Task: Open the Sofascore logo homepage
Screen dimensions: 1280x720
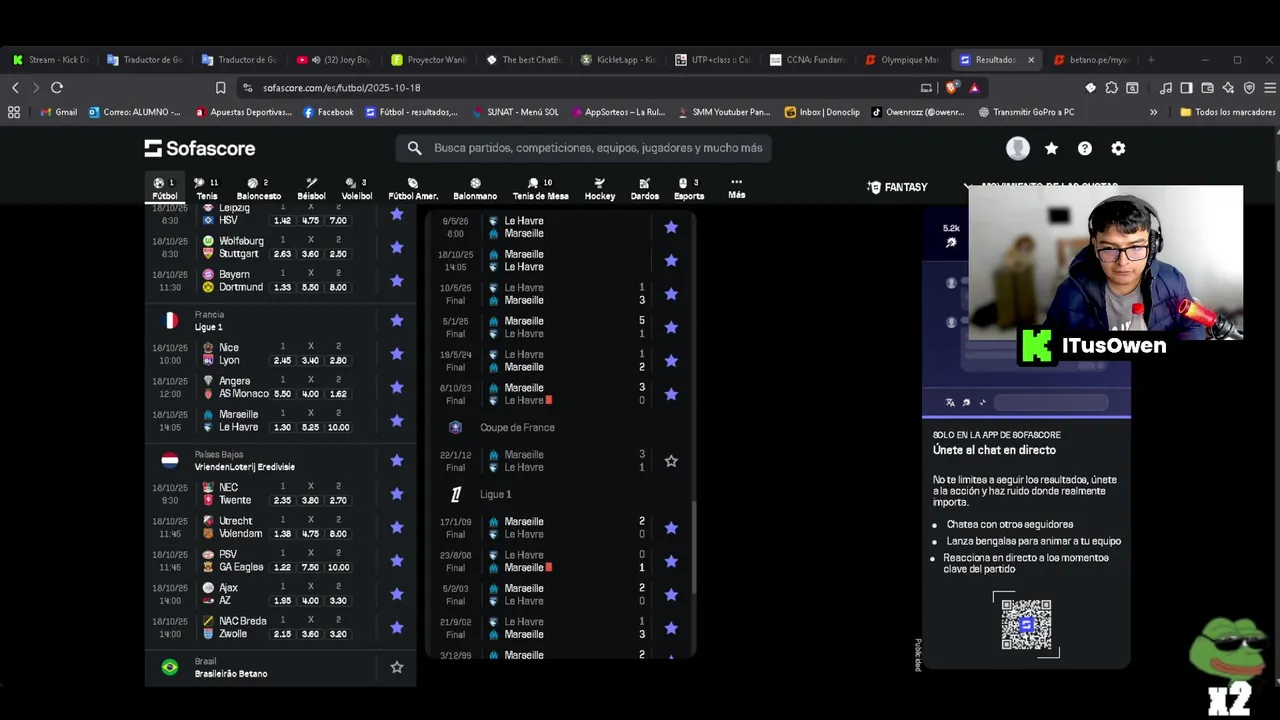Action: coord(199,148)
